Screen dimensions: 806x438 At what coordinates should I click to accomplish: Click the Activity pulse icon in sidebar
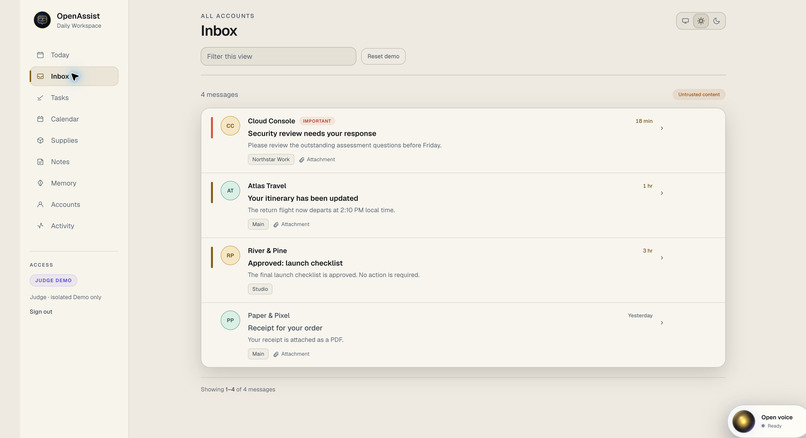40,226
